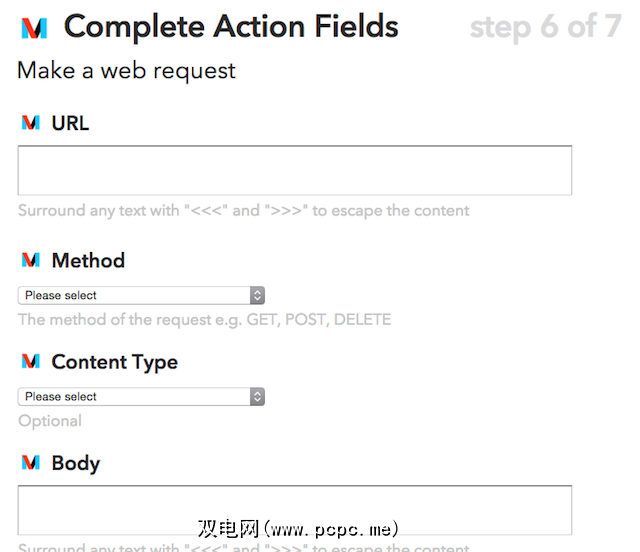Click the Maker icon beside Content Type
This screenshot has height=552, width=640.
31,361
